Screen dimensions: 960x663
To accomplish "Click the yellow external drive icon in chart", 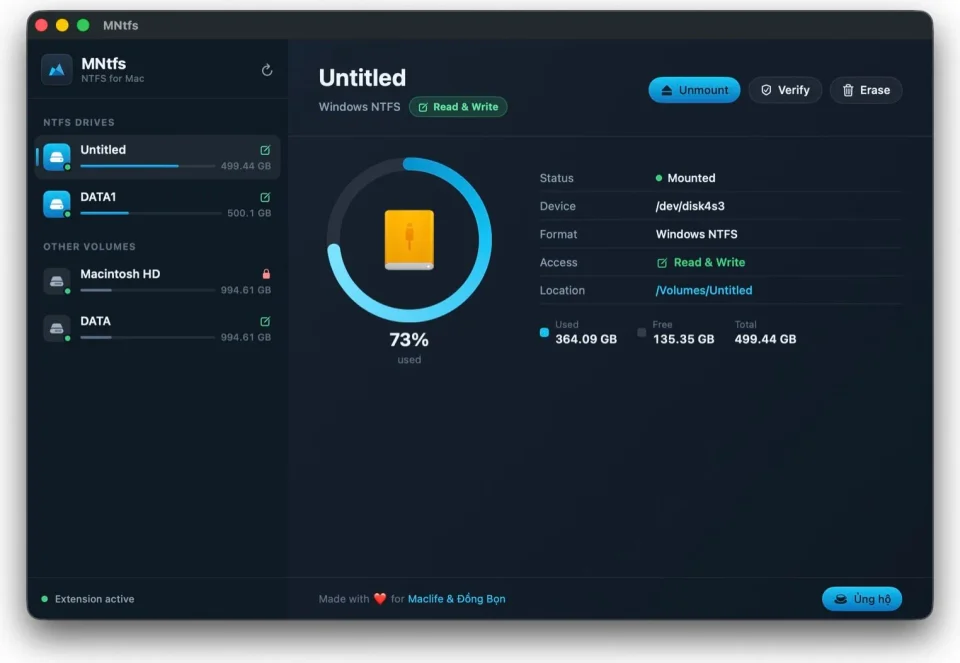I will point(409,240).
